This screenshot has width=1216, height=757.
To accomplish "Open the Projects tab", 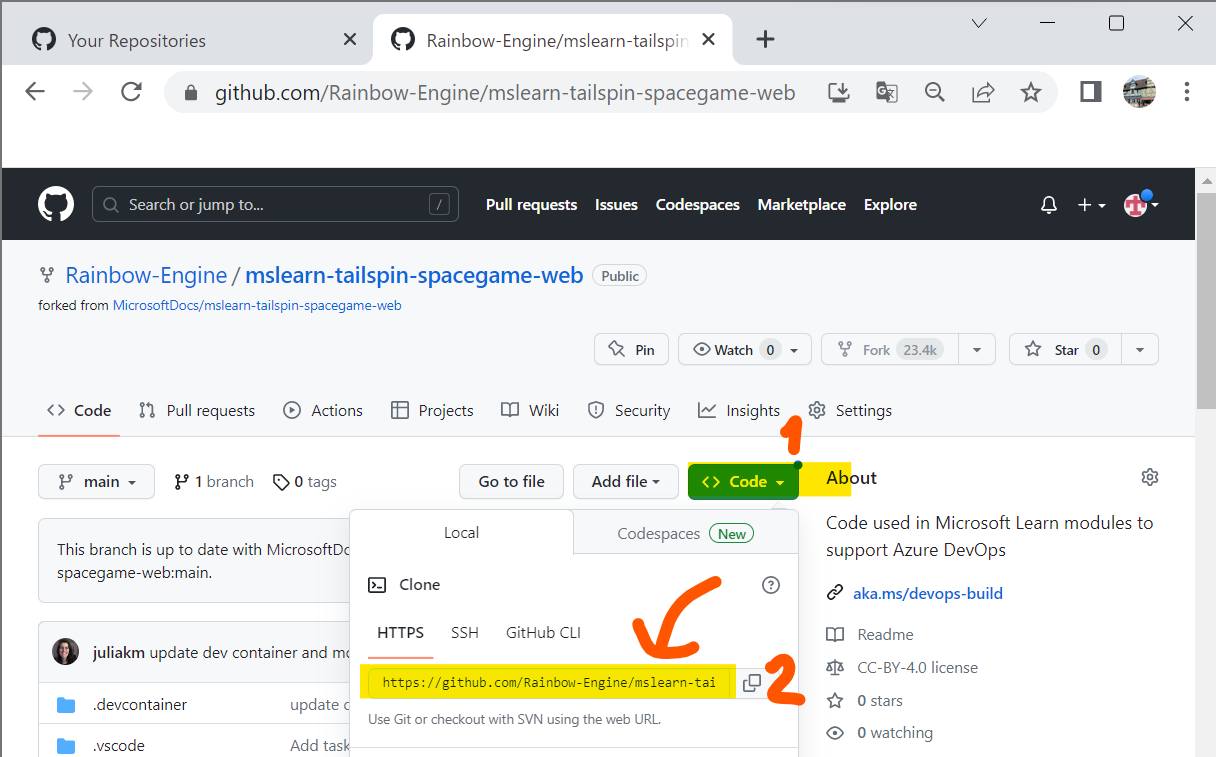I will point(432,410).
